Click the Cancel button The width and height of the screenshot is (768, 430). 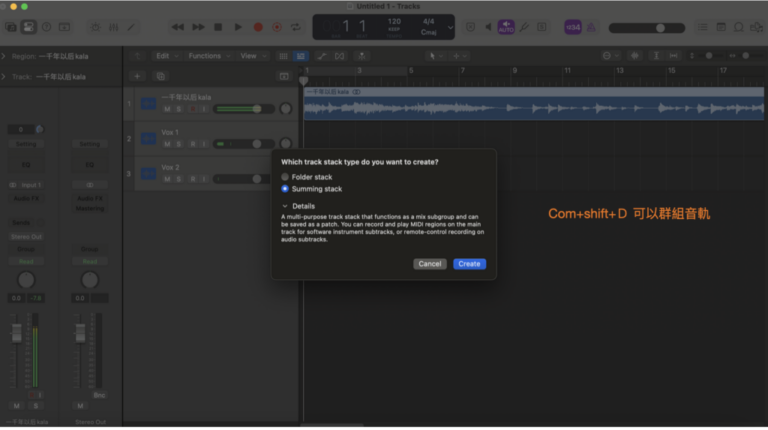tap(430, 264)
